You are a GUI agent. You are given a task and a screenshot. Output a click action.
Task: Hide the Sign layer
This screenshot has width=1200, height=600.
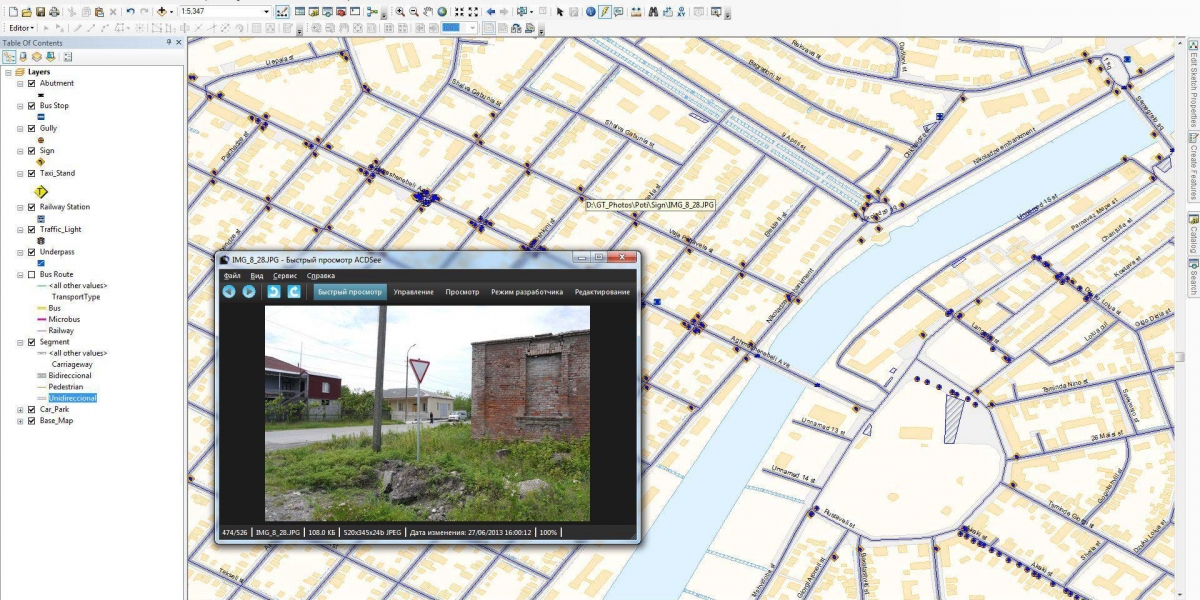click(32, 151)
